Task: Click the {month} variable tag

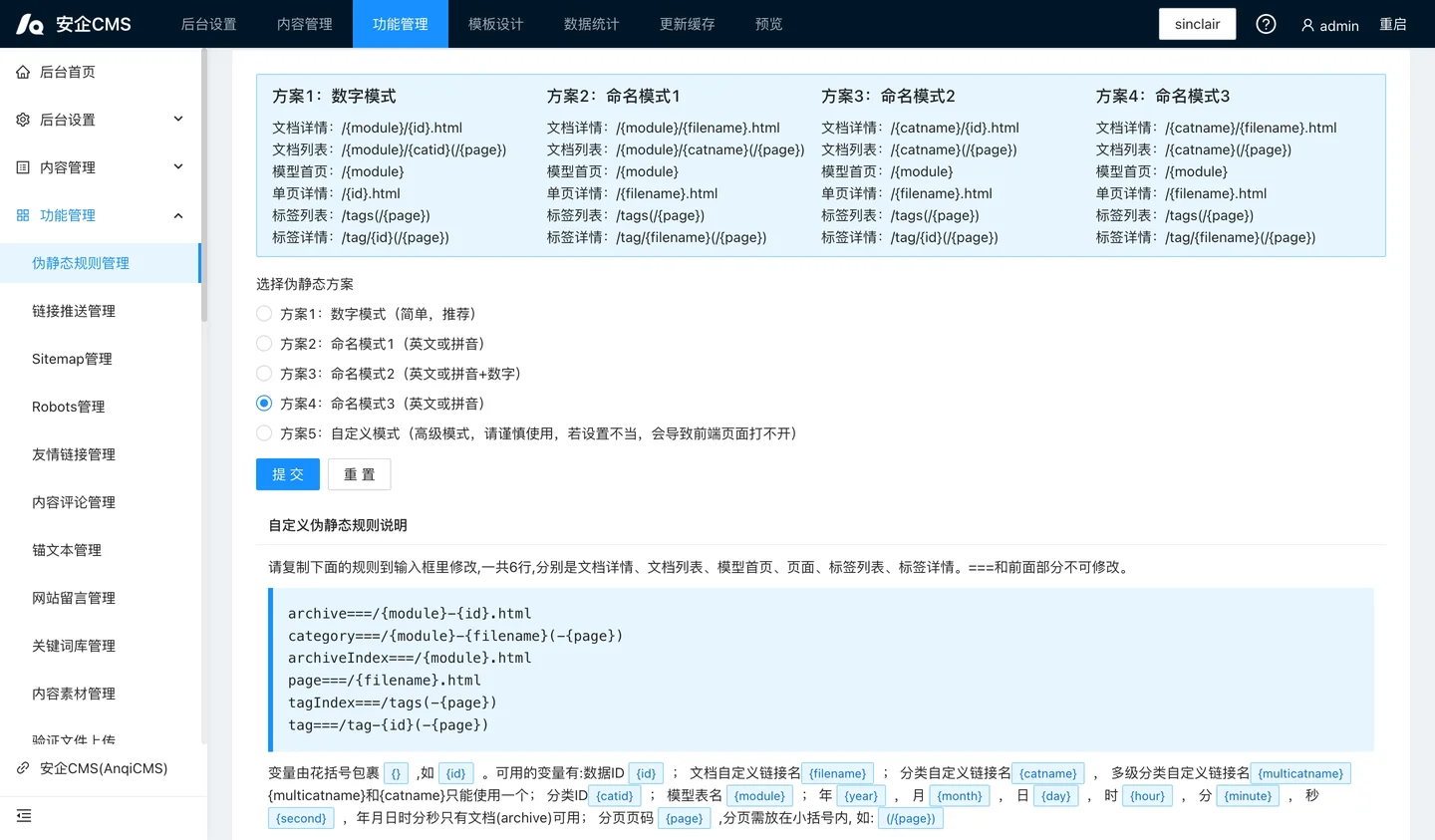Action: click(x=960, y=795)
